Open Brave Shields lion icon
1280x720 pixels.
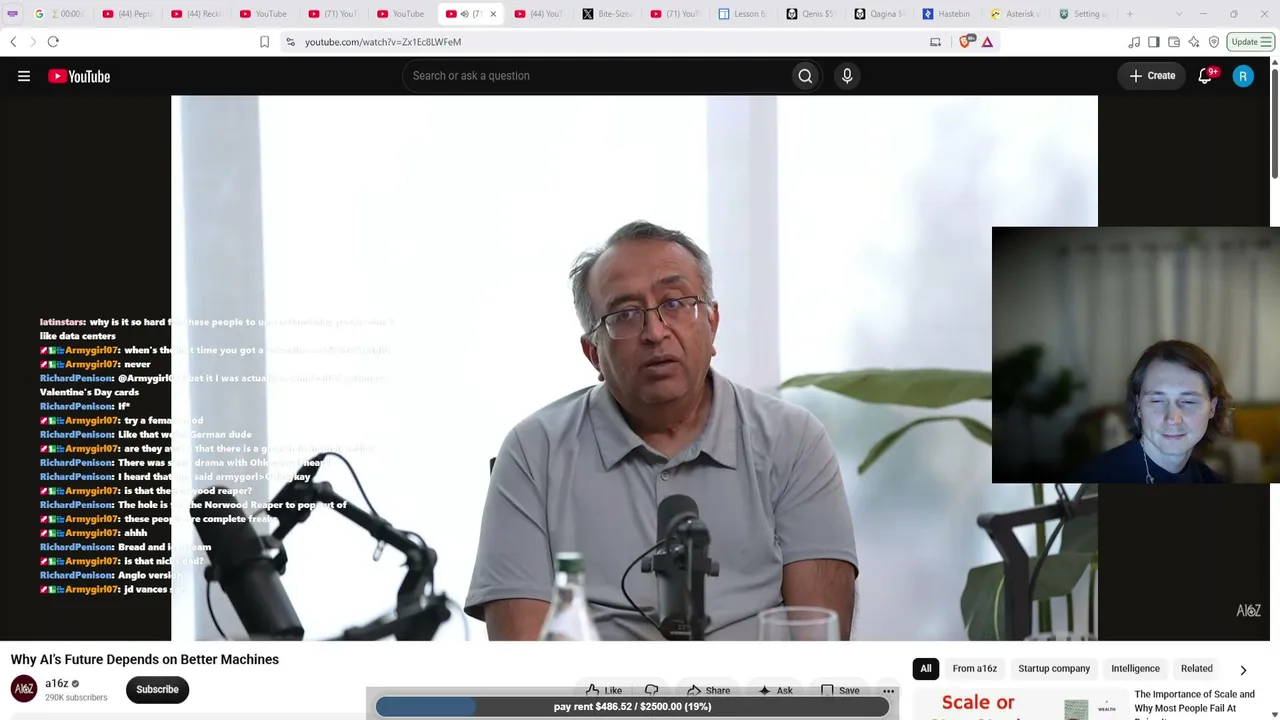pyautogui.click(x=966, y=42)
